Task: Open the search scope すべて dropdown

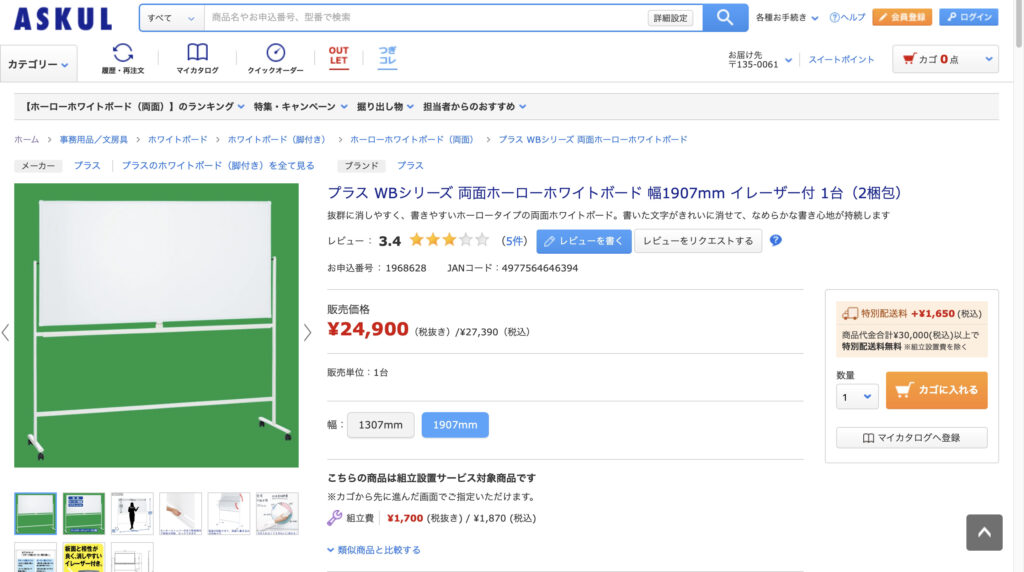Action: coord(171,18)
